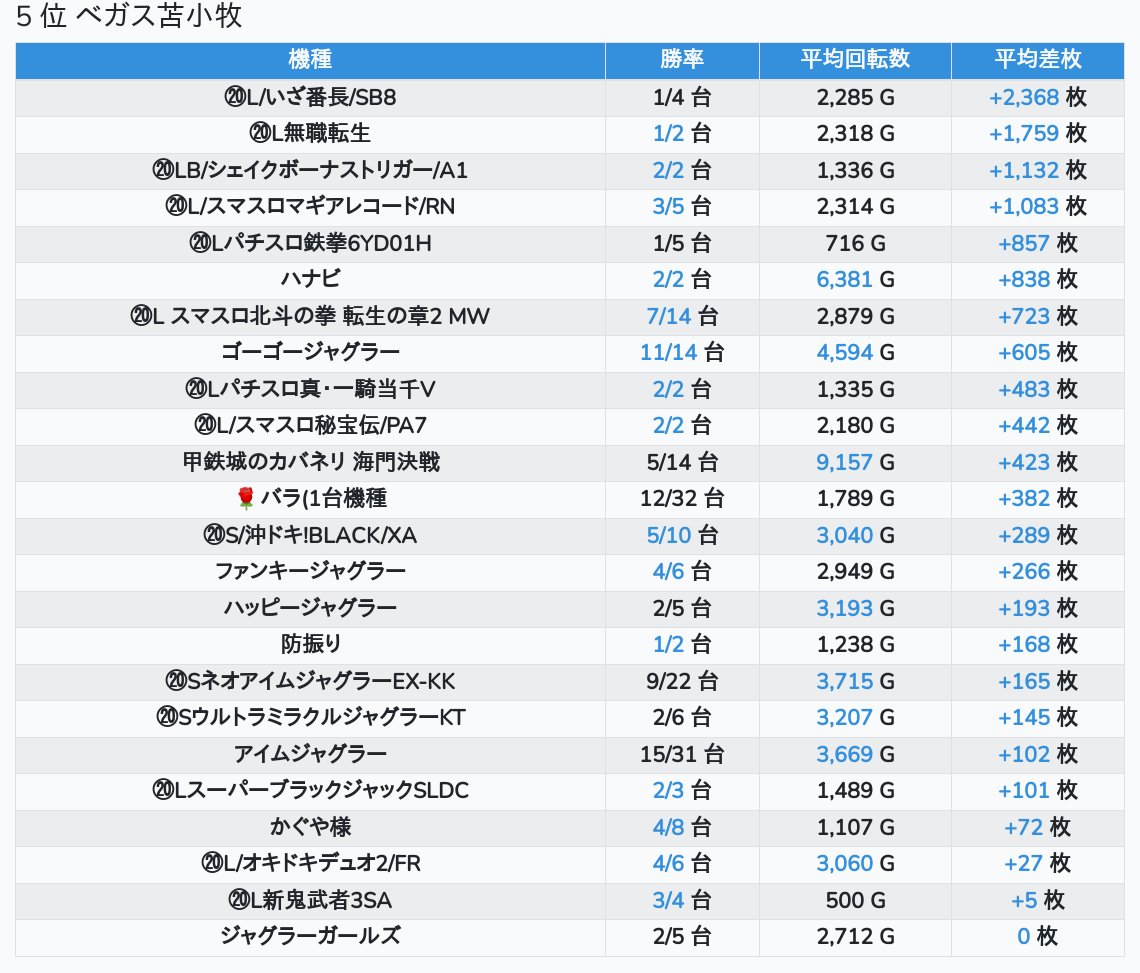Sort by the 機種 column header
Screen dimensions: 1140x973
(x=310, y=60)
